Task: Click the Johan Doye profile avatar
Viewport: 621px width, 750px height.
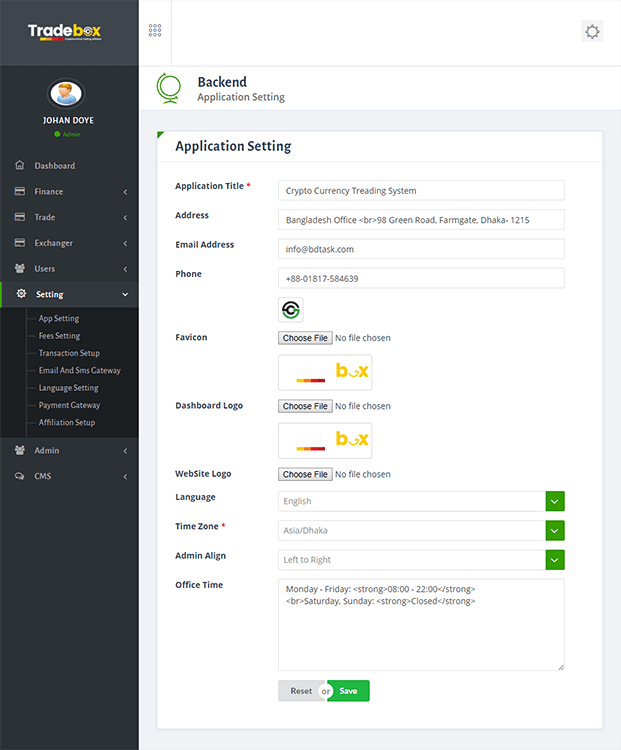Action: coord(66,94)
